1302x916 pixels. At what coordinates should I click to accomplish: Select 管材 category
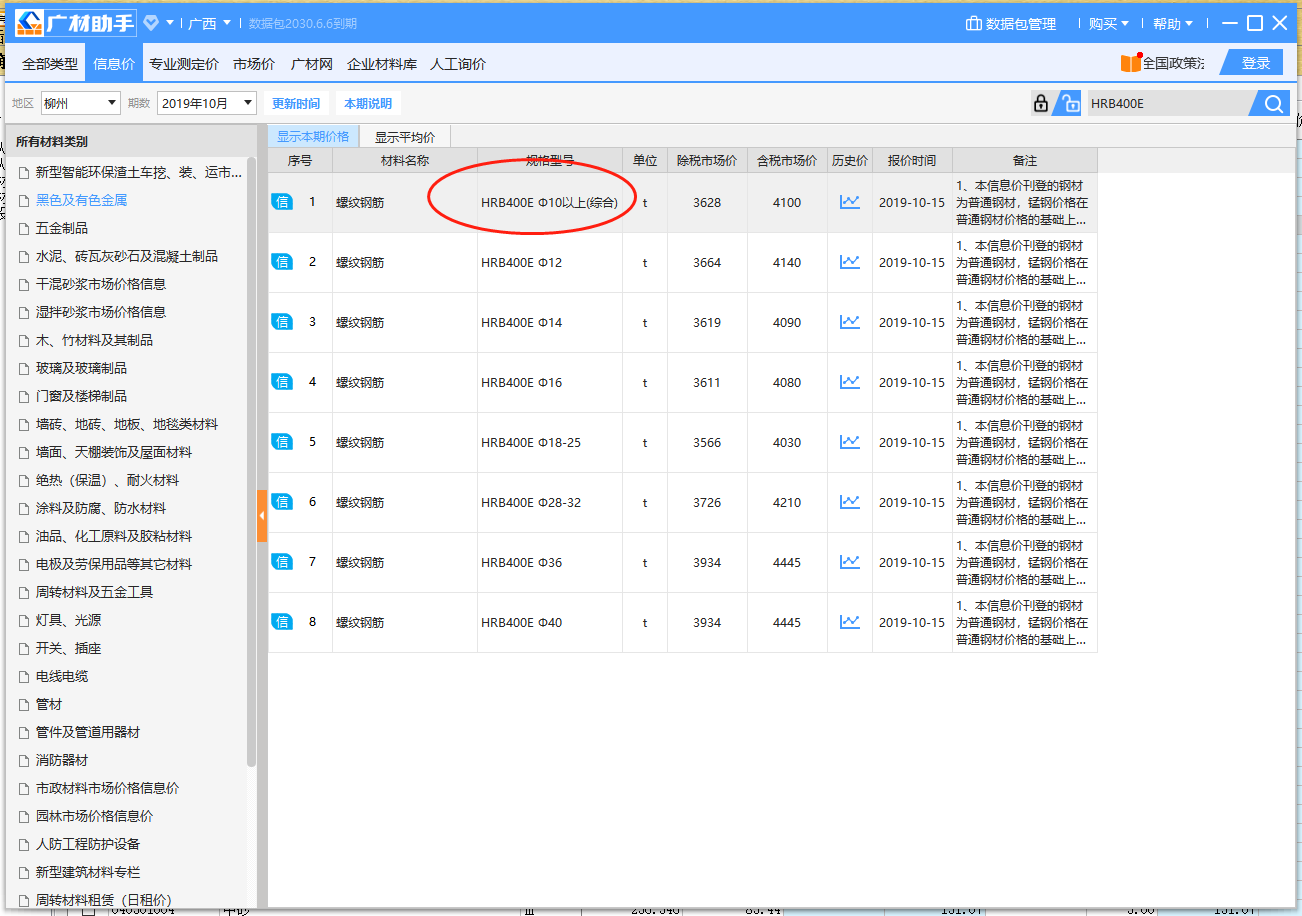click(49, 704)
